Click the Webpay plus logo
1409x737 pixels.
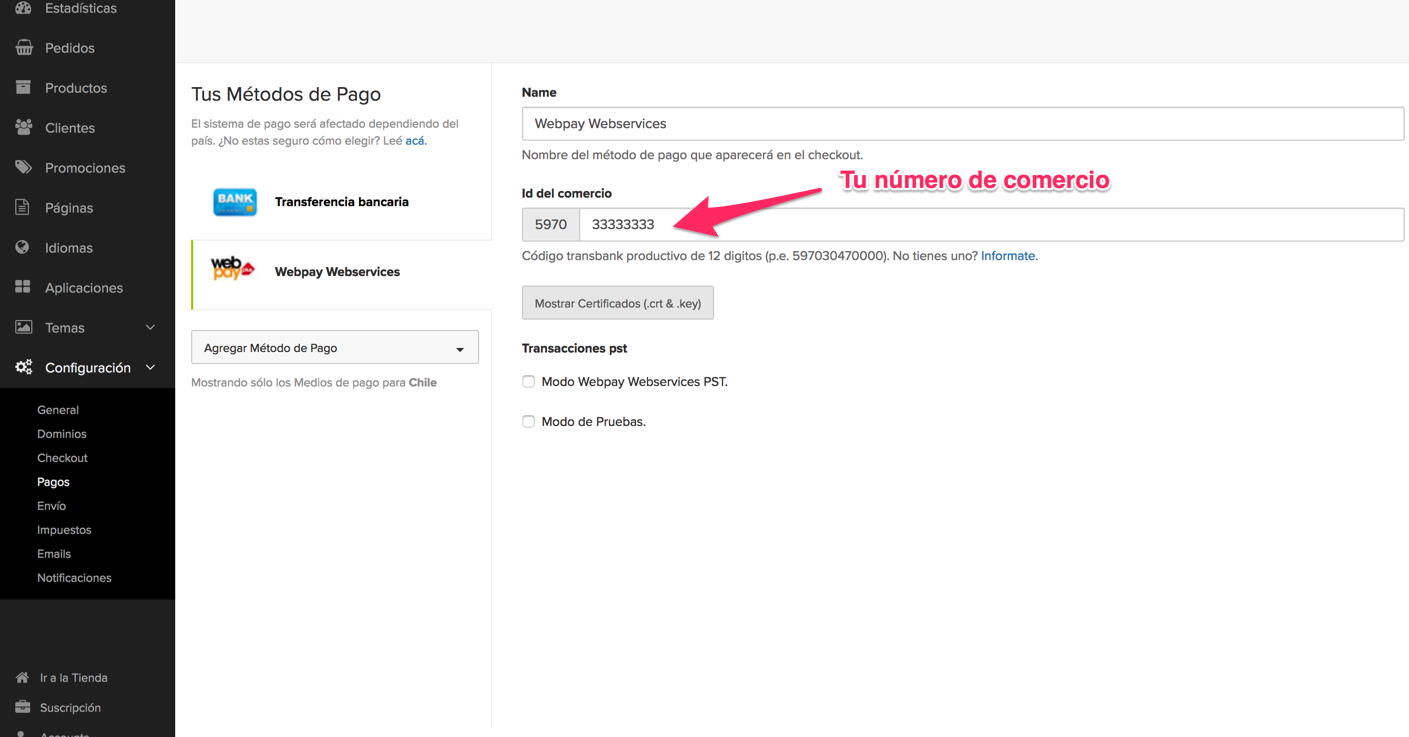(233, 270)
